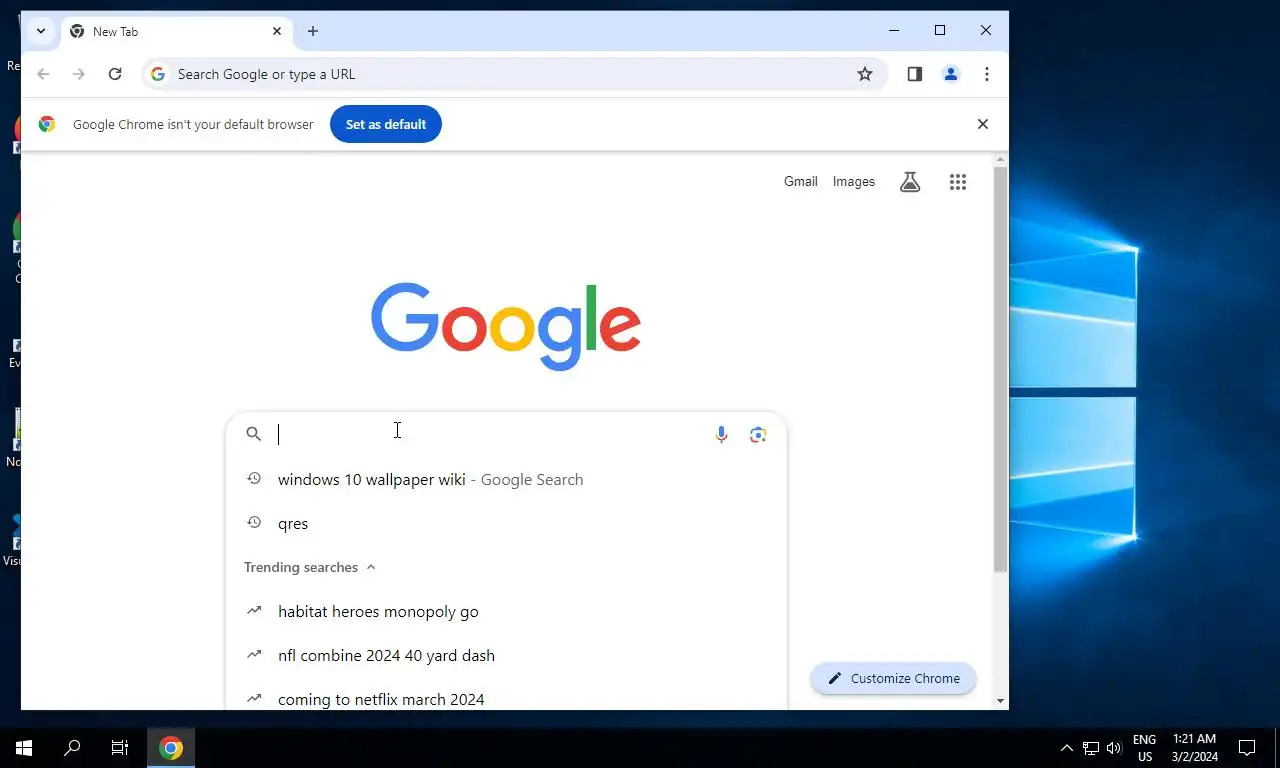The image size is (1280, 768).
Task: Minimize the Chrome window
Action: click(894, 31)
